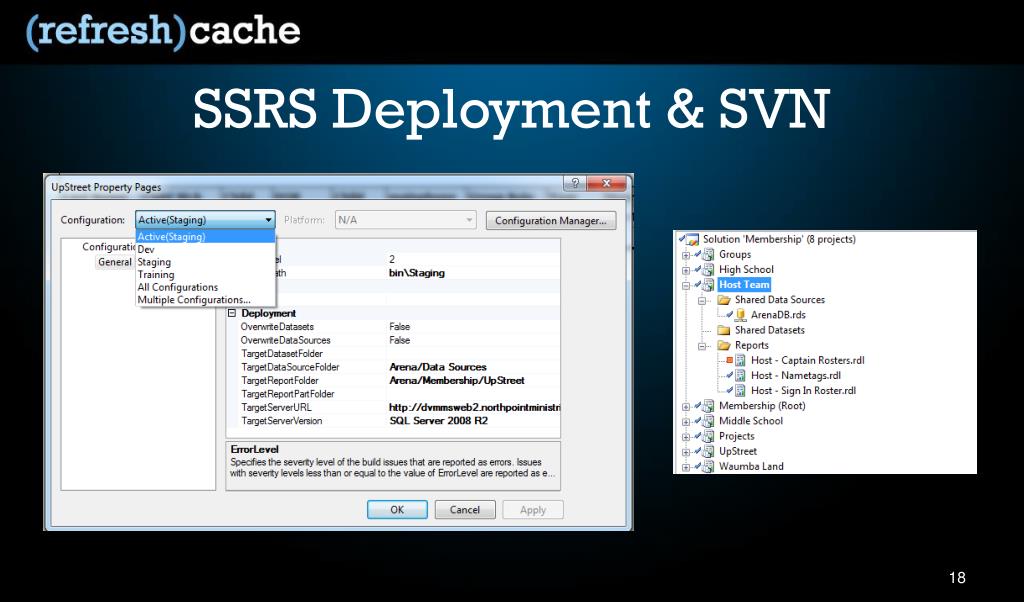Select the TargetServerURL property name
The width and height of the screenshot is (1024, 602).
click(276, 407)
